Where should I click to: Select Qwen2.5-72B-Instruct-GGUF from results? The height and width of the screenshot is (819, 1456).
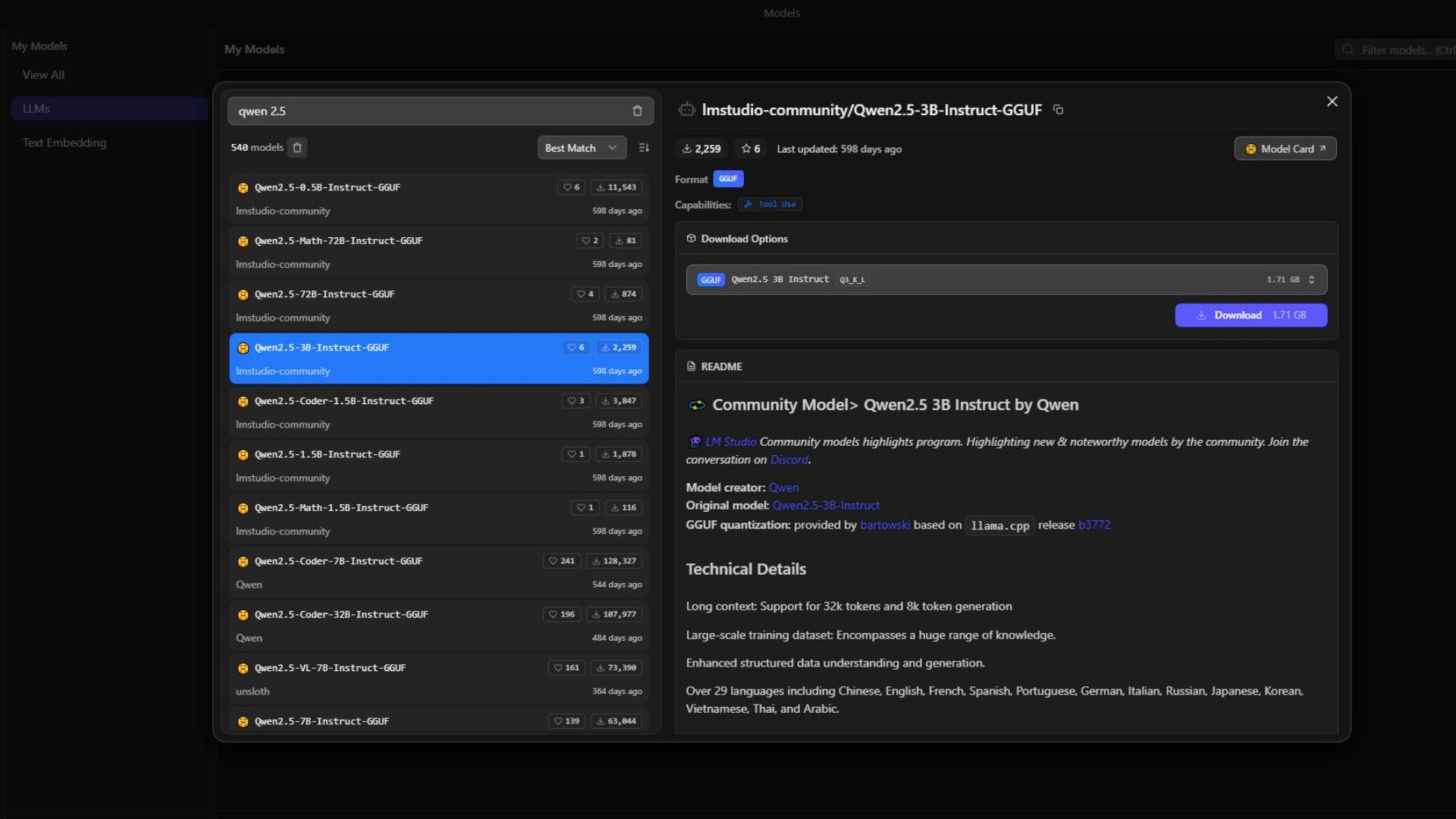tap(438, 306)
